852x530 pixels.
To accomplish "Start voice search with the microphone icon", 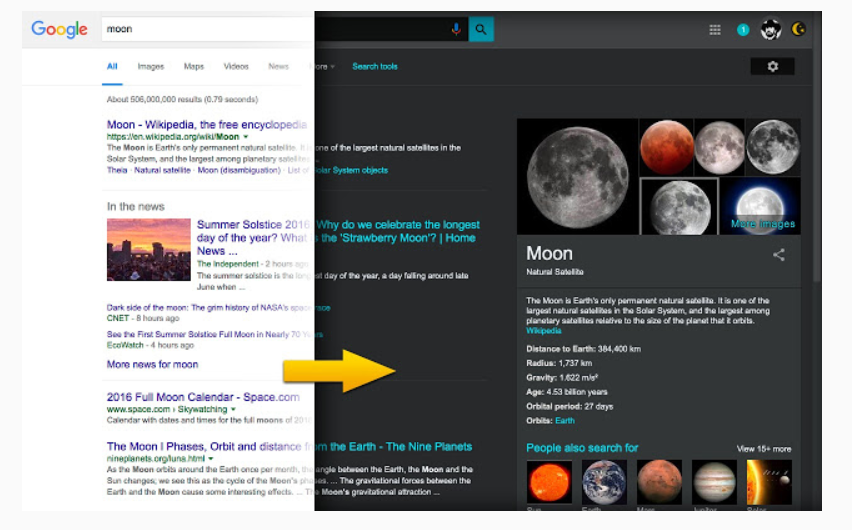I will [x=456, y=29].
